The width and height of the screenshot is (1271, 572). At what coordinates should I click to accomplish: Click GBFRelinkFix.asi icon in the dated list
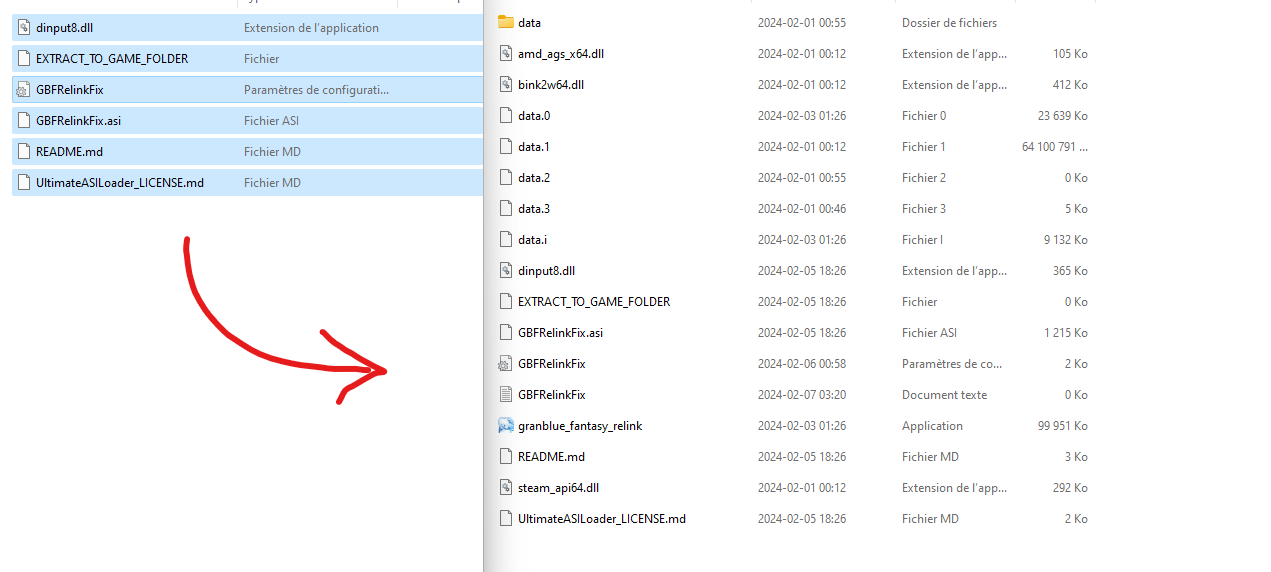tap(505, 332)
